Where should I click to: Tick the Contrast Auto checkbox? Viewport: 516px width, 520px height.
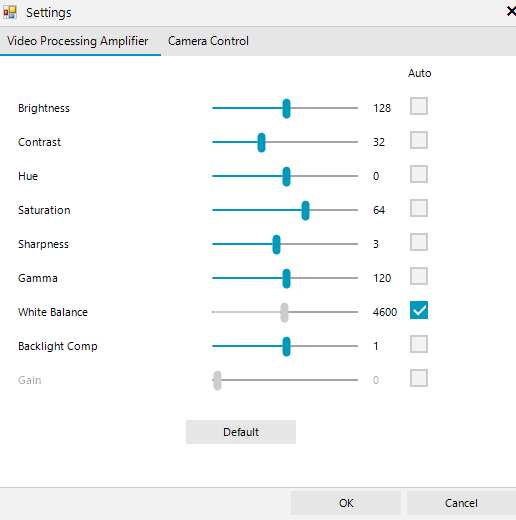tap(419, 140)
